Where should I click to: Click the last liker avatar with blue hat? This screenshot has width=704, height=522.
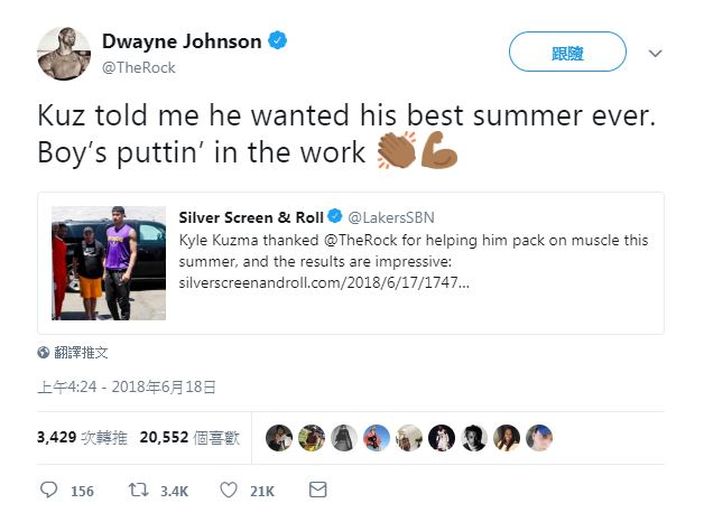point(539,438)
